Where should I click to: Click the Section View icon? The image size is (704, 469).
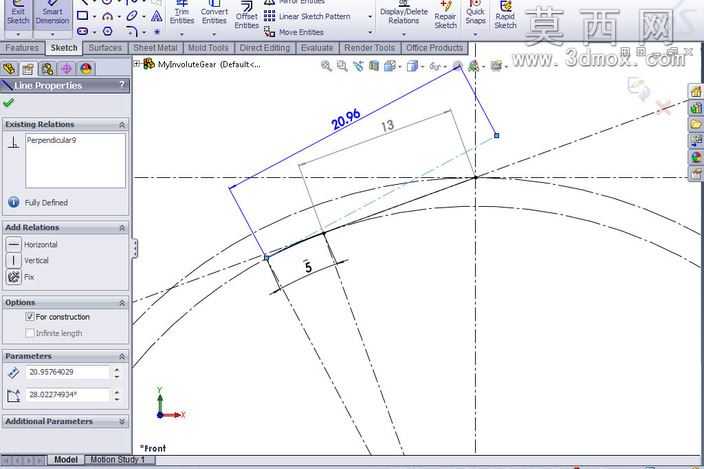click(374, 66)
